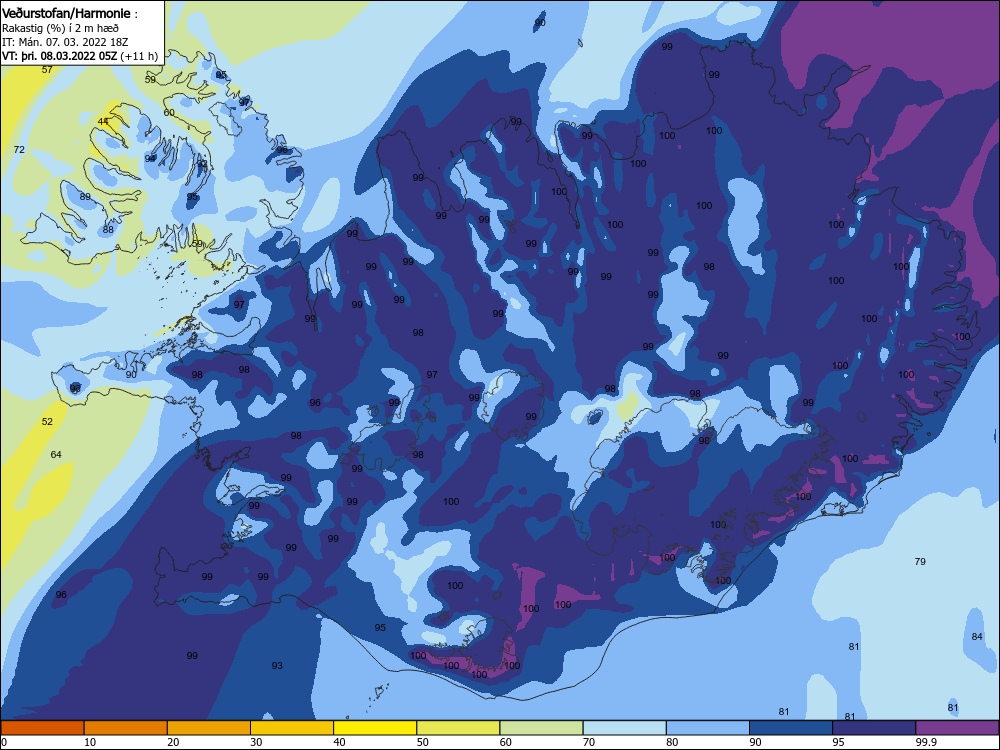
Task: Click the humidity value '64' on map
Action: point(56,455)
